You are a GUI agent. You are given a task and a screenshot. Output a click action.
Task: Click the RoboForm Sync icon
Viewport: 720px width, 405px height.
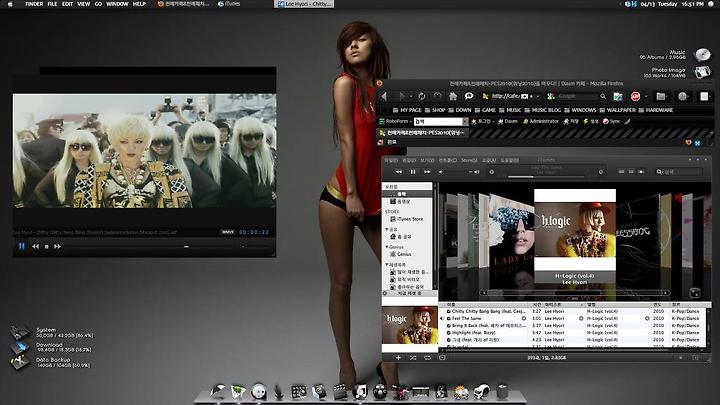(x=611, y=121)
